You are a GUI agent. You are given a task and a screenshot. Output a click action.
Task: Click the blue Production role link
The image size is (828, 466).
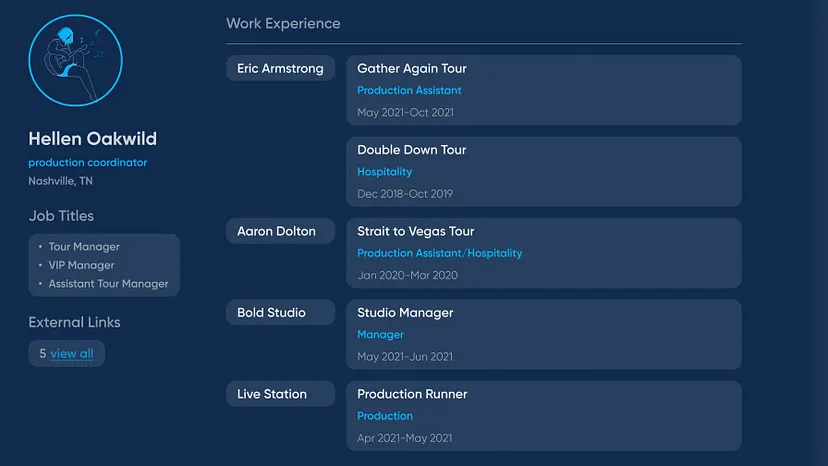click(x=384, y=416)
